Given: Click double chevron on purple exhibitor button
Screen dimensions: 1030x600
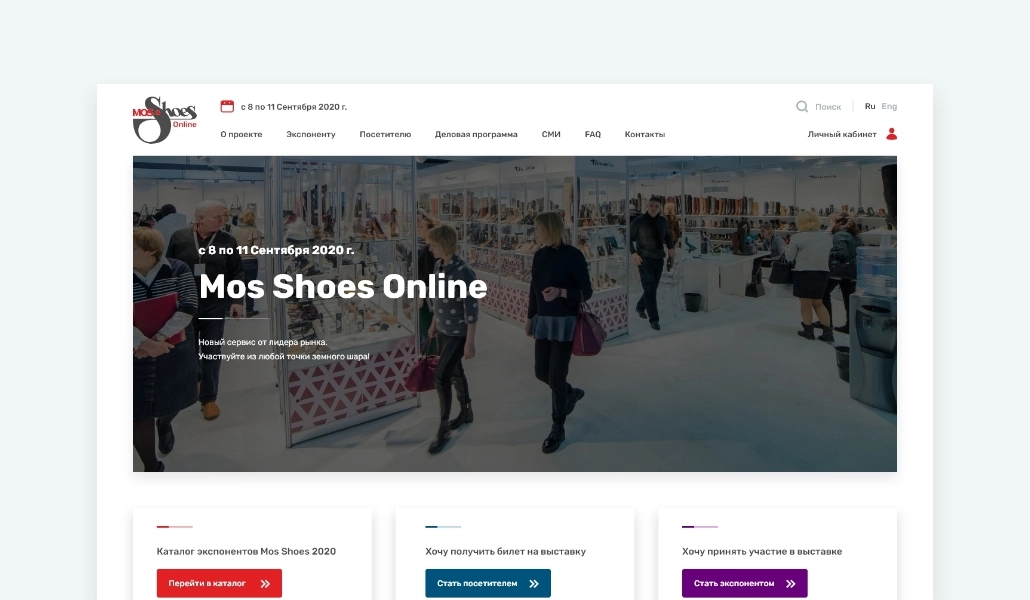Looking at the screenshot, I should click(x=791, y=583).
